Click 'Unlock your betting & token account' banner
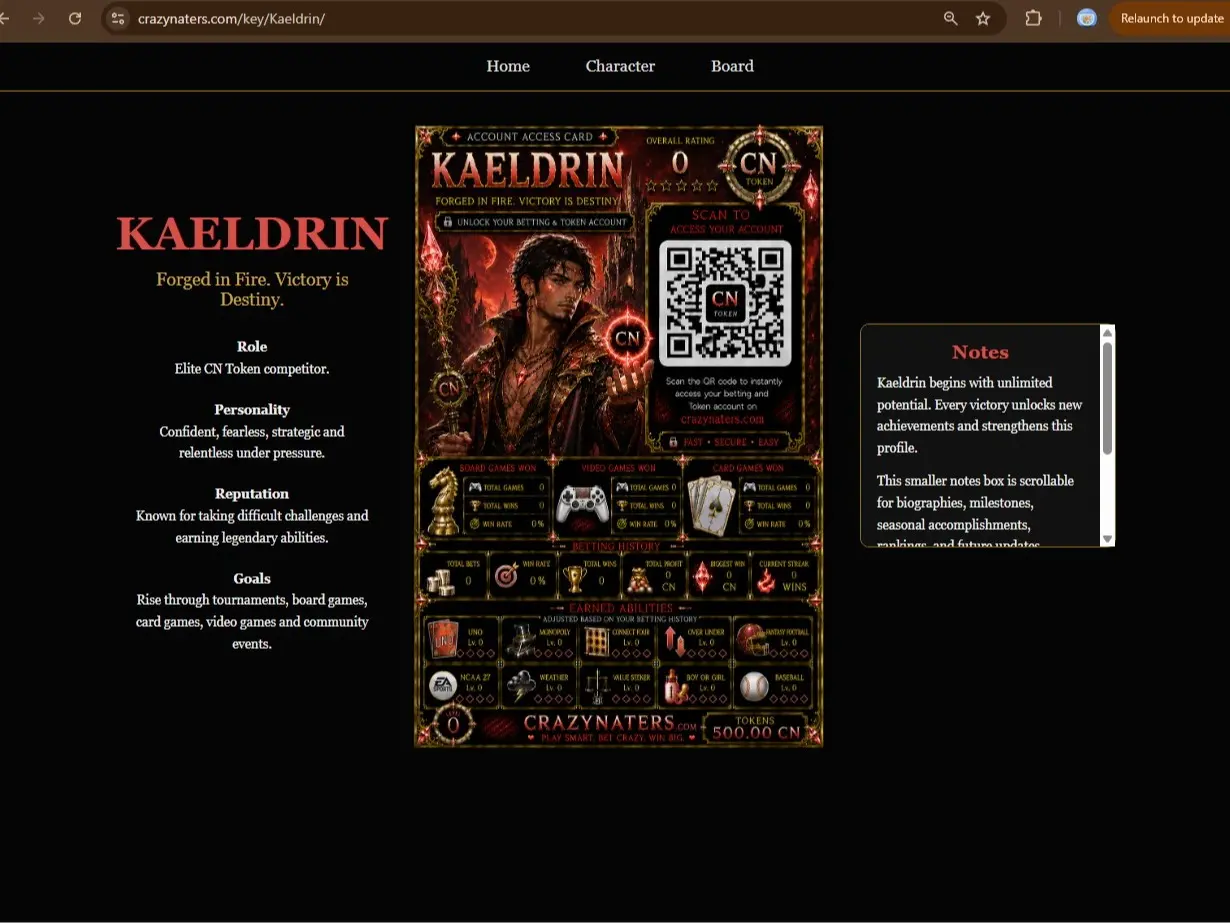 (535, 222)
